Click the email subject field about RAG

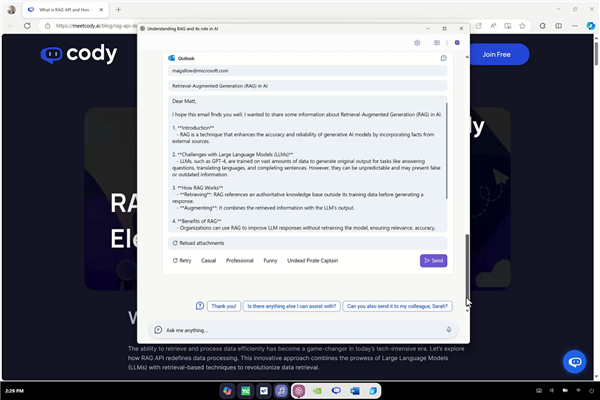[307, 86]
